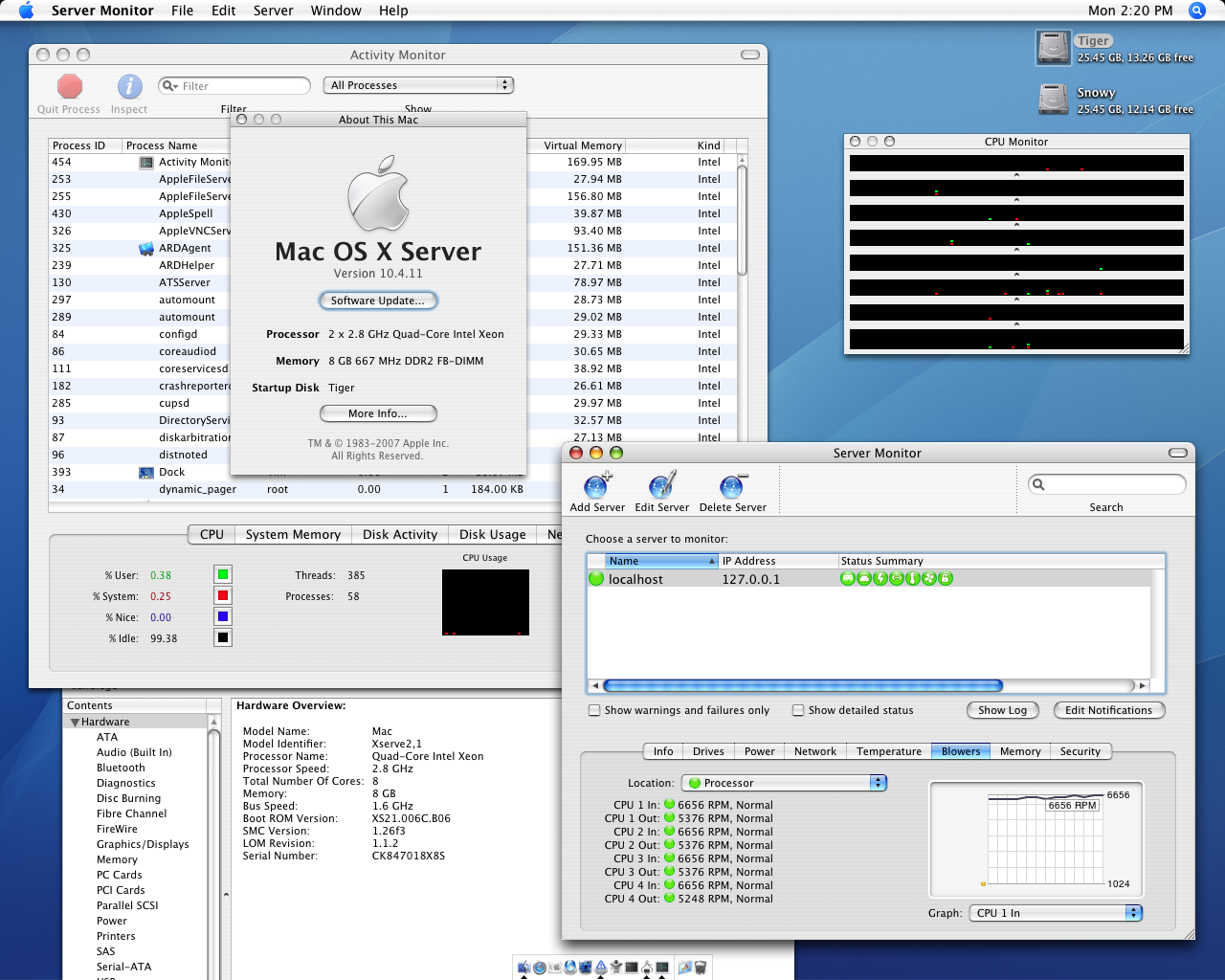Click the thermometer temperature status icon
Viewport: 1225px width, 980px height.
[x=913, y=578]
